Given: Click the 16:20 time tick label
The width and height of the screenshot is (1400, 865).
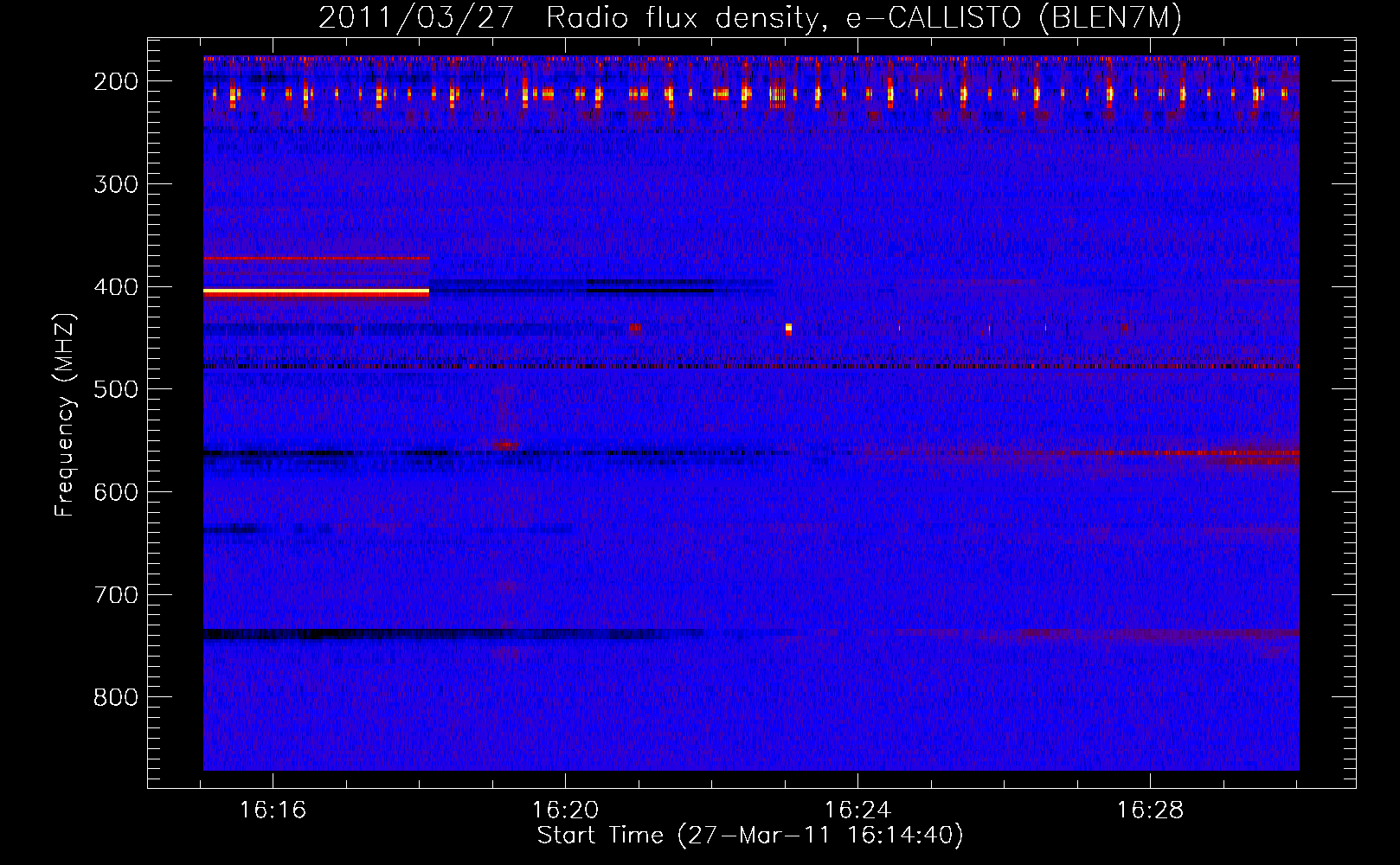Looking at the screenshot, I should click(565, 811).
